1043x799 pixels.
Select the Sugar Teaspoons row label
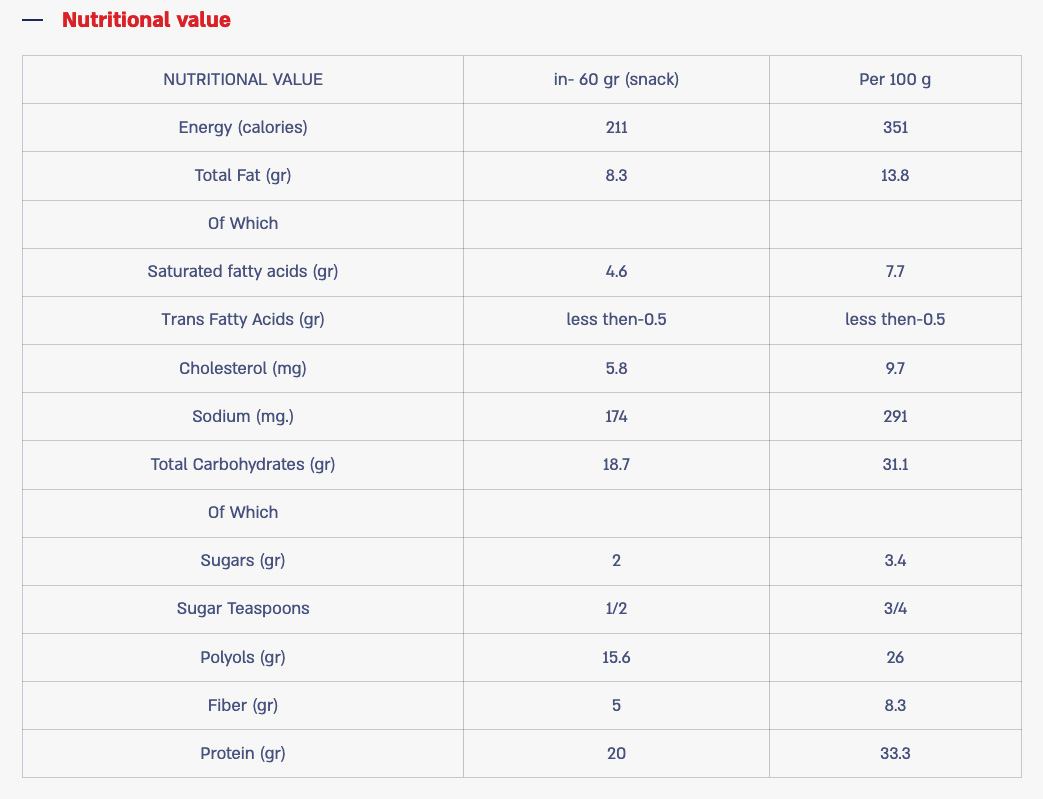pos(243,608)
